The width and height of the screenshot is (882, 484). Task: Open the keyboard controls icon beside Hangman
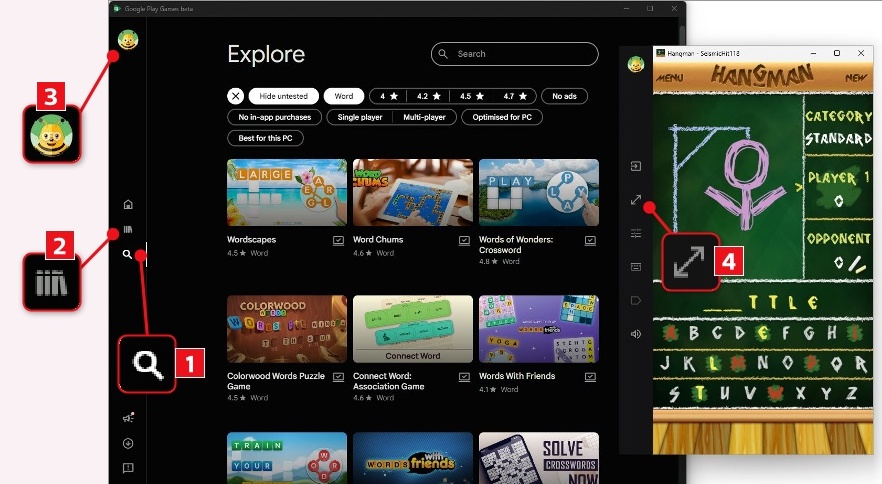(x=636, y=267)
